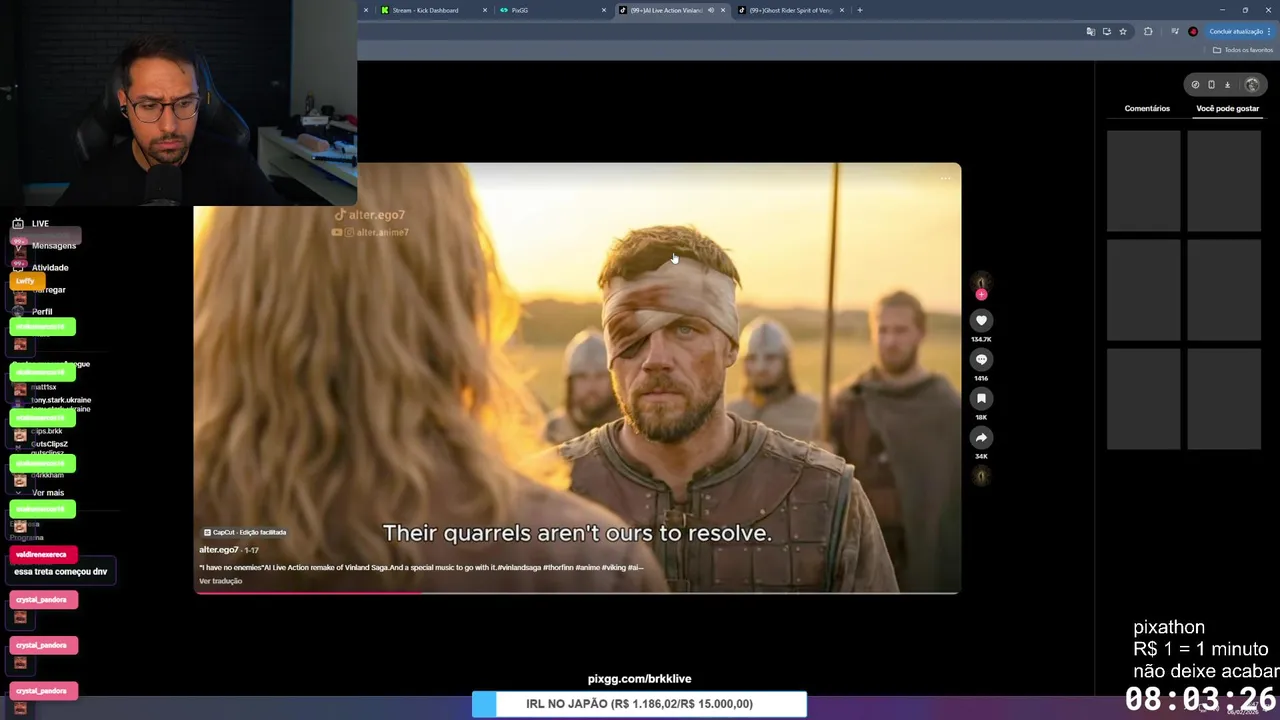1280x720 pixels.
Task: Open the Concluir atualização menu dots
Action: point(1269,31)
